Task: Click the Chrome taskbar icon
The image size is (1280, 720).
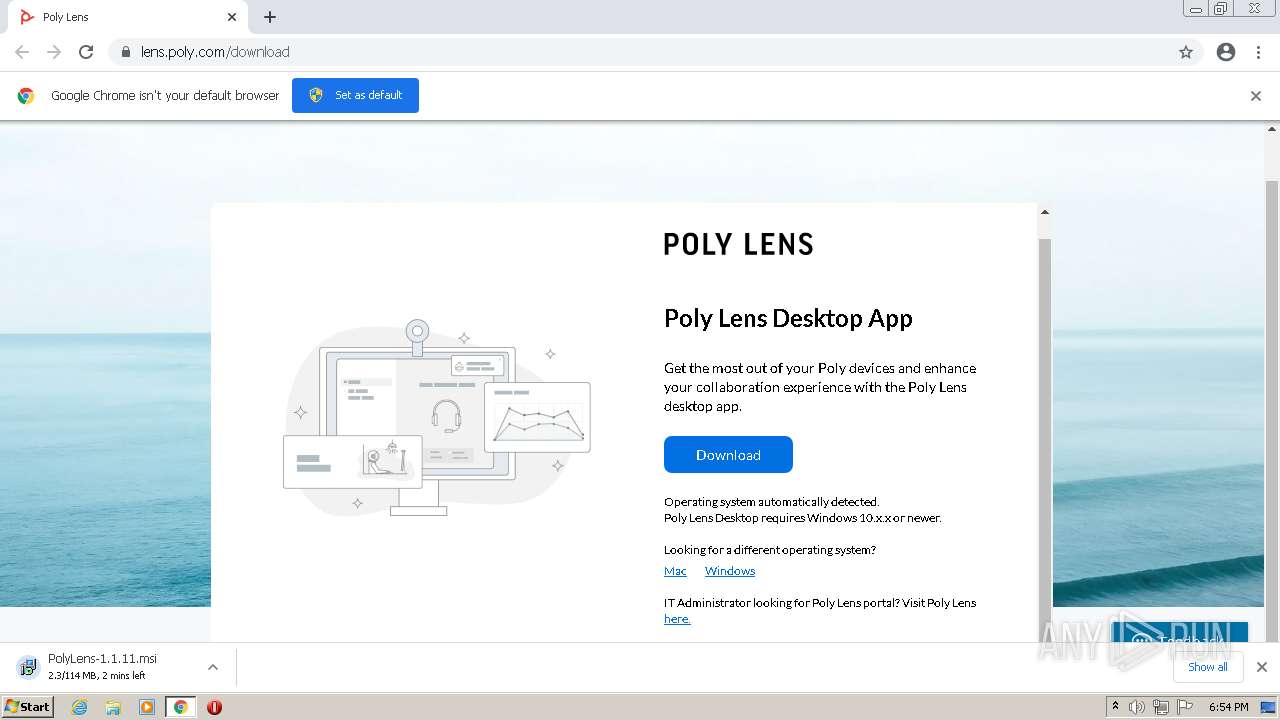Action: [x=181, y=707]
